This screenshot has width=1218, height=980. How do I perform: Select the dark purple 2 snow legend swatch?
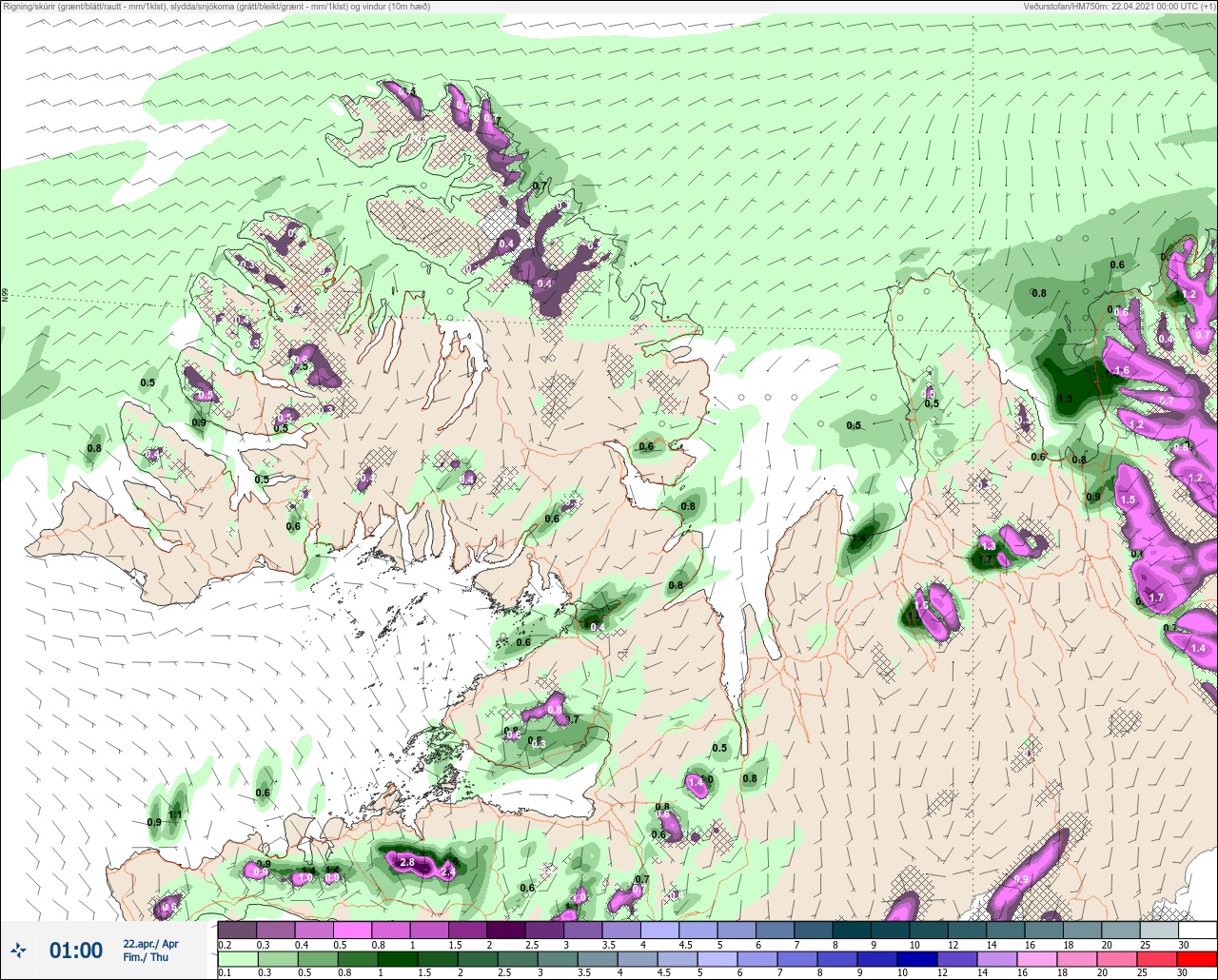[x=506, y=930]
